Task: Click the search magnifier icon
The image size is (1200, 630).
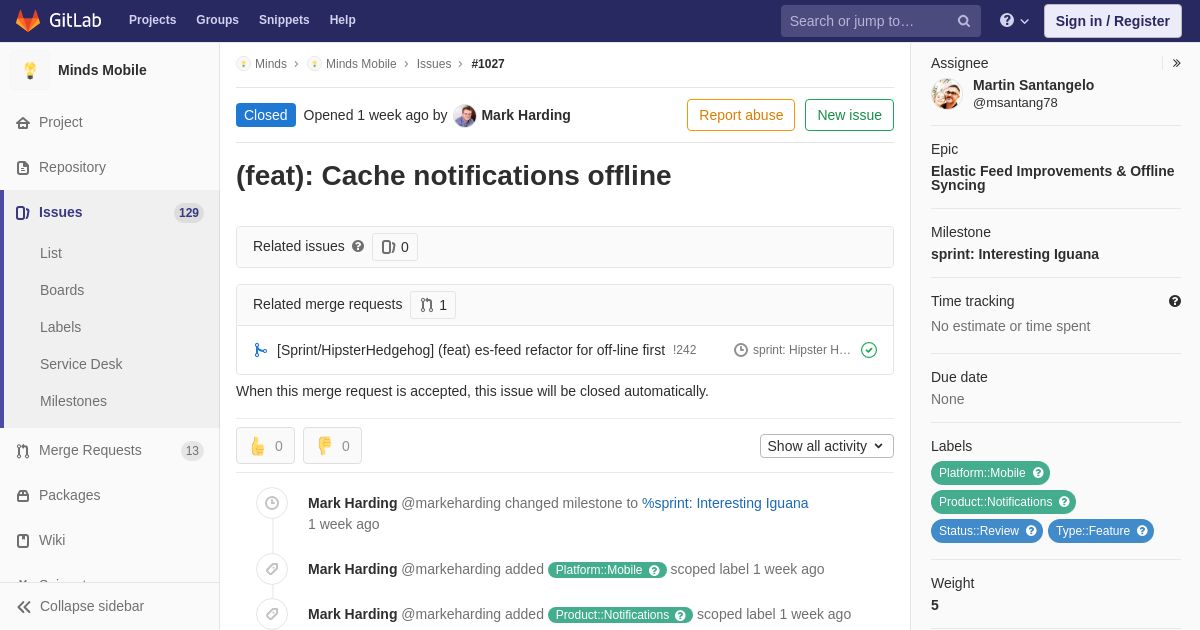Action: [x=964, y=21]
